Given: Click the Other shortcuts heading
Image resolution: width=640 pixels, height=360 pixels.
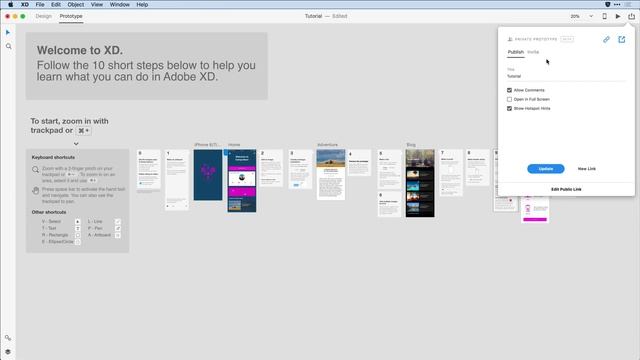Looking at the screenshot, I should pyautogui.click(x=49, y=212).
